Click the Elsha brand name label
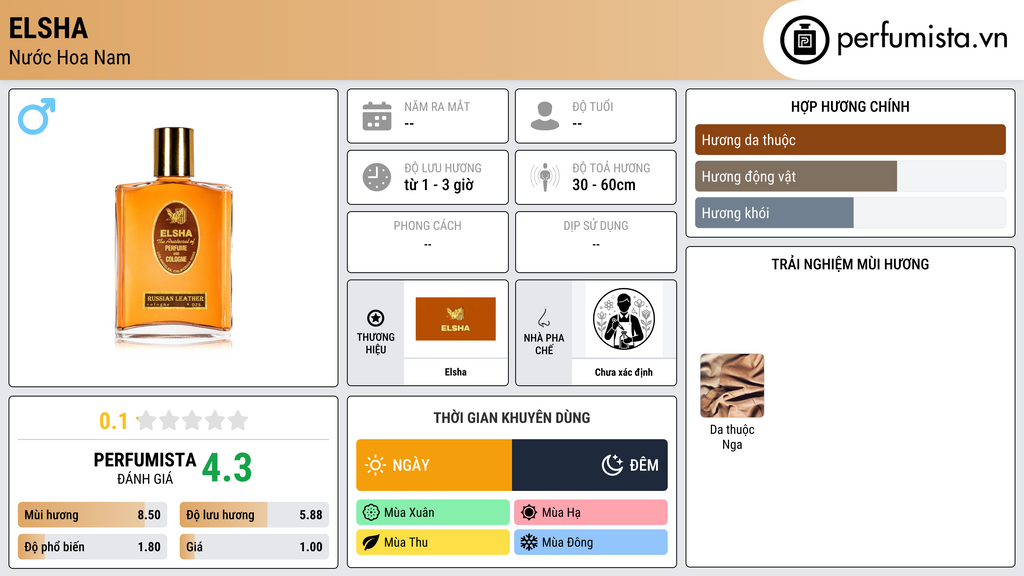Screen dimensions: 1024x576 point(456,372)
